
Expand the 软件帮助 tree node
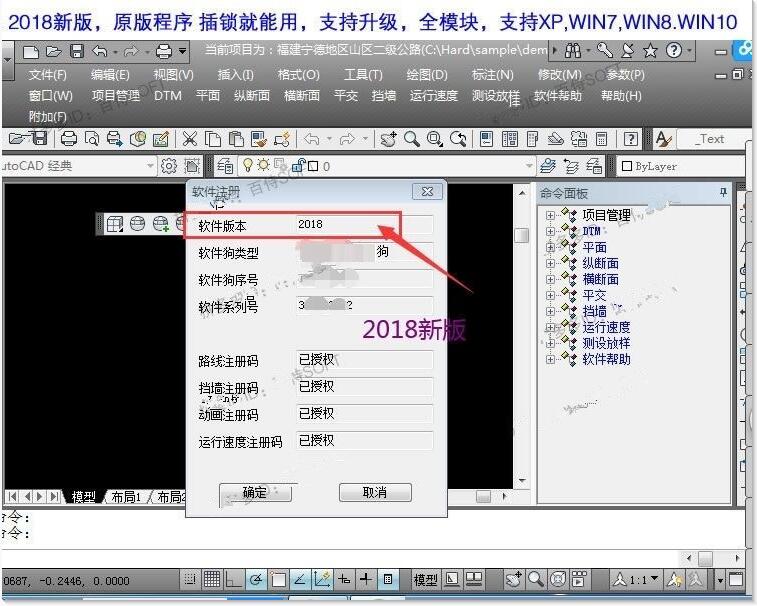click(x=550, y=359)
